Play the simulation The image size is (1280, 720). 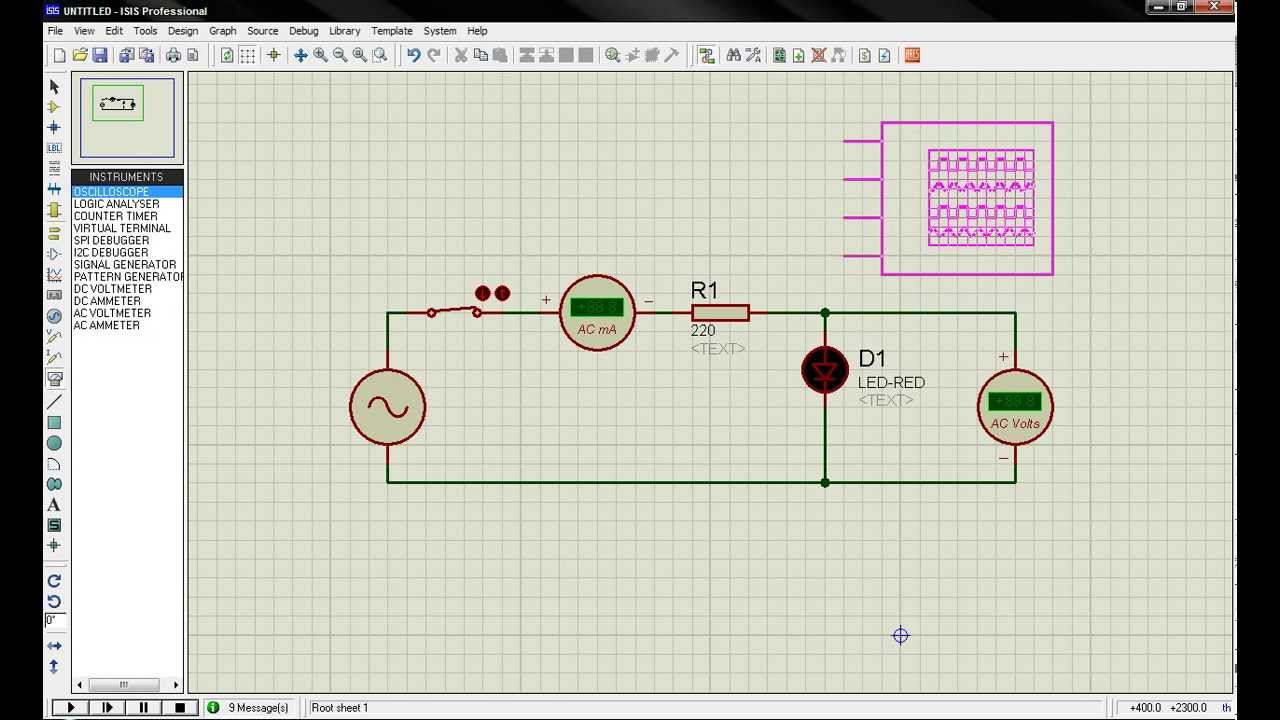click(x=71, y=707)
